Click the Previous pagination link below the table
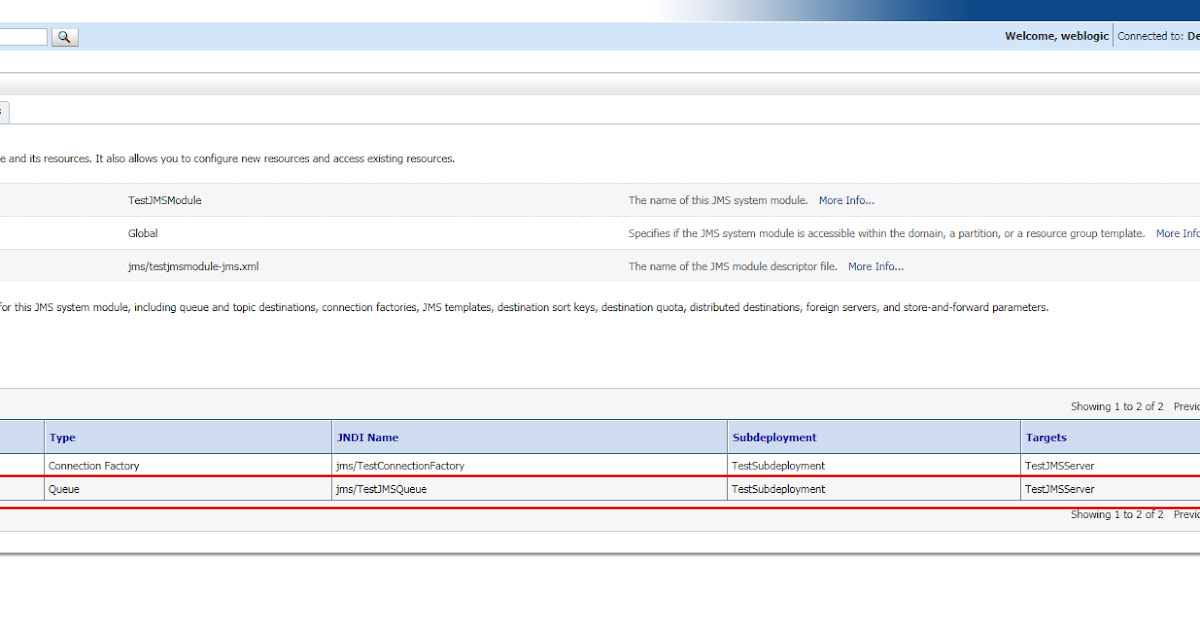The width and height of the screenshot is (1200, 630). click(1185, 514)
